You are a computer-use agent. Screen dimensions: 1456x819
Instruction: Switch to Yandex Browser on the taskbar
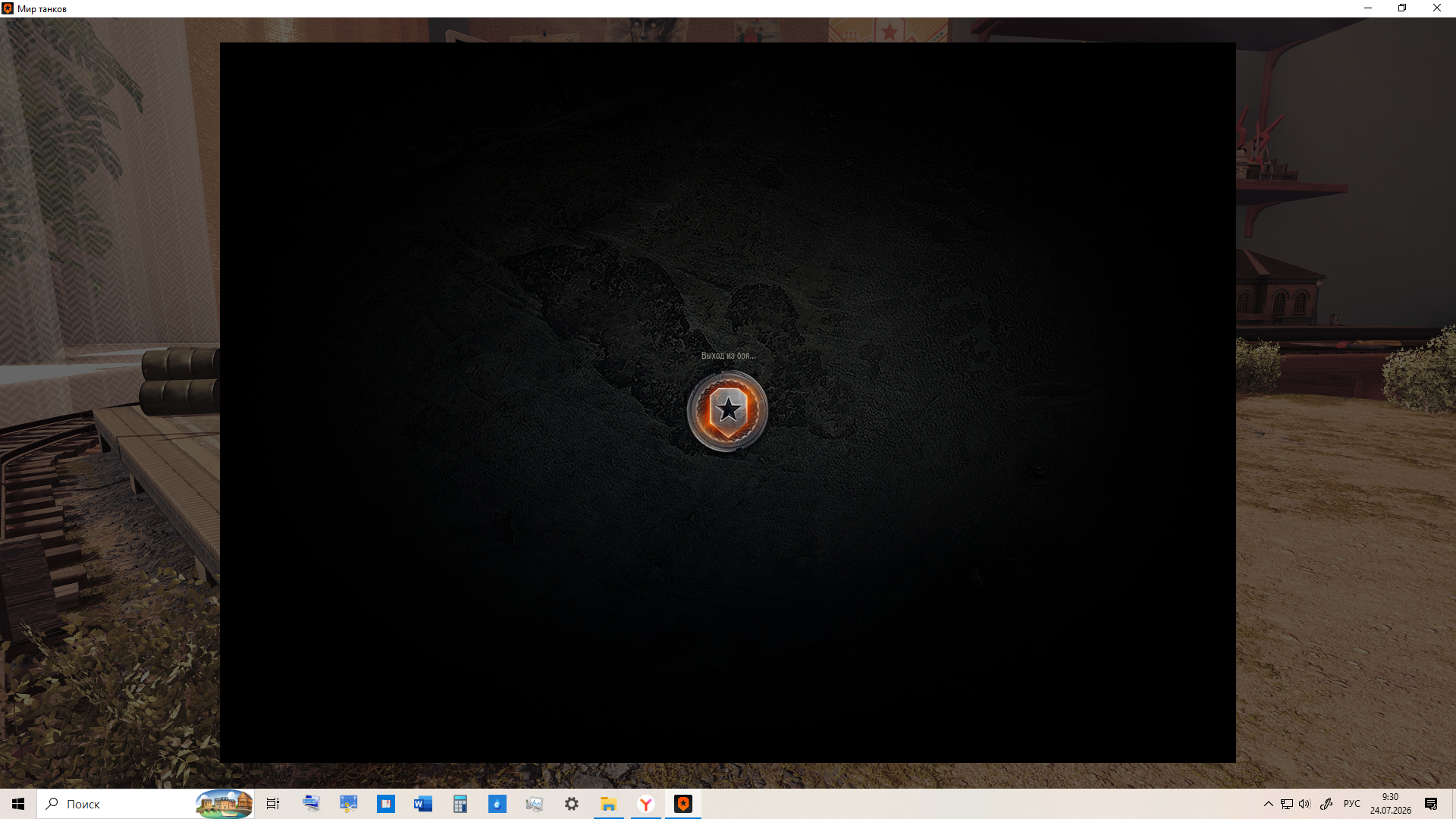pos(645,804)
